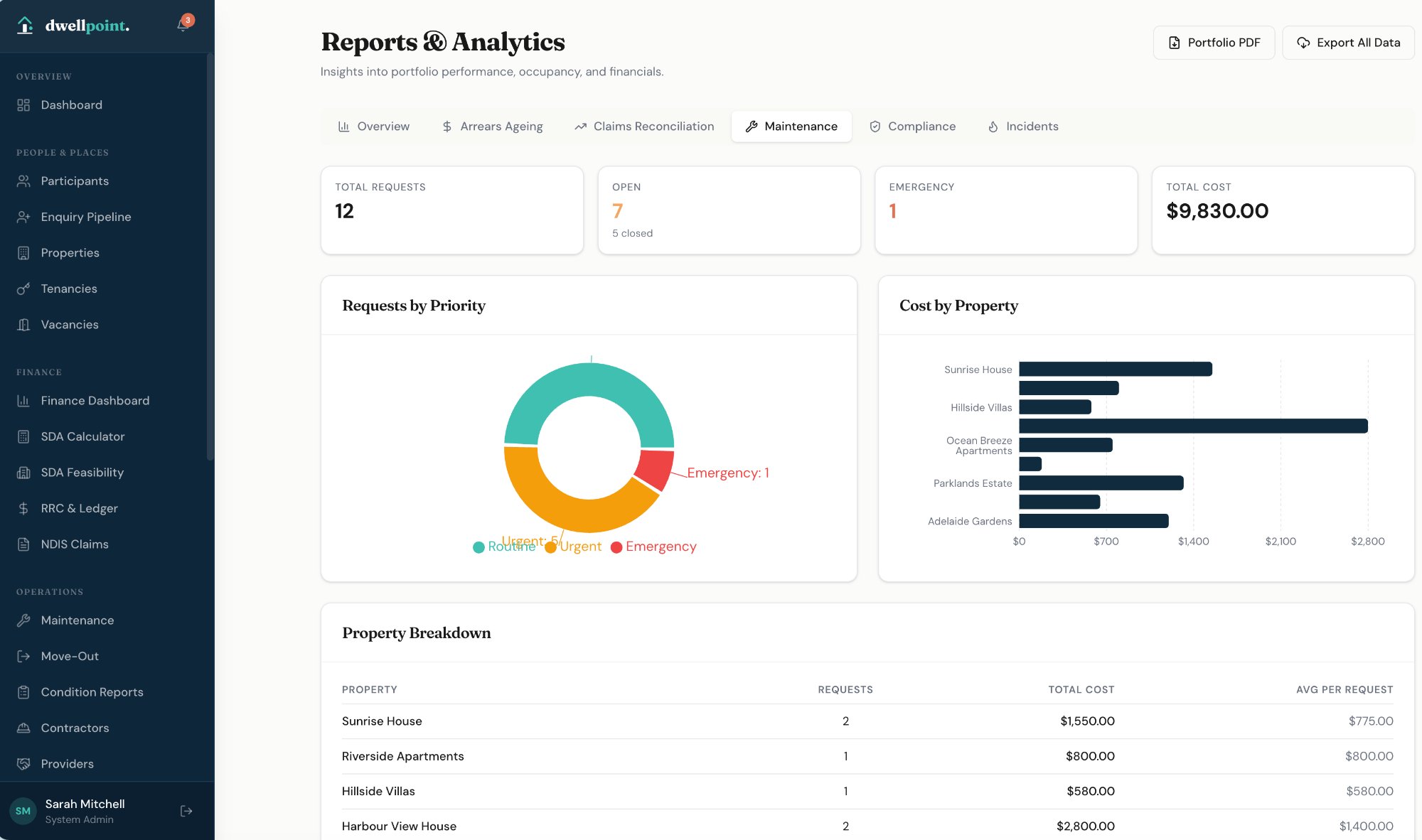The image size is (1422, 840).
Task: Click the Total Cost $9,830.00 card
Action: click(1283, 210)
